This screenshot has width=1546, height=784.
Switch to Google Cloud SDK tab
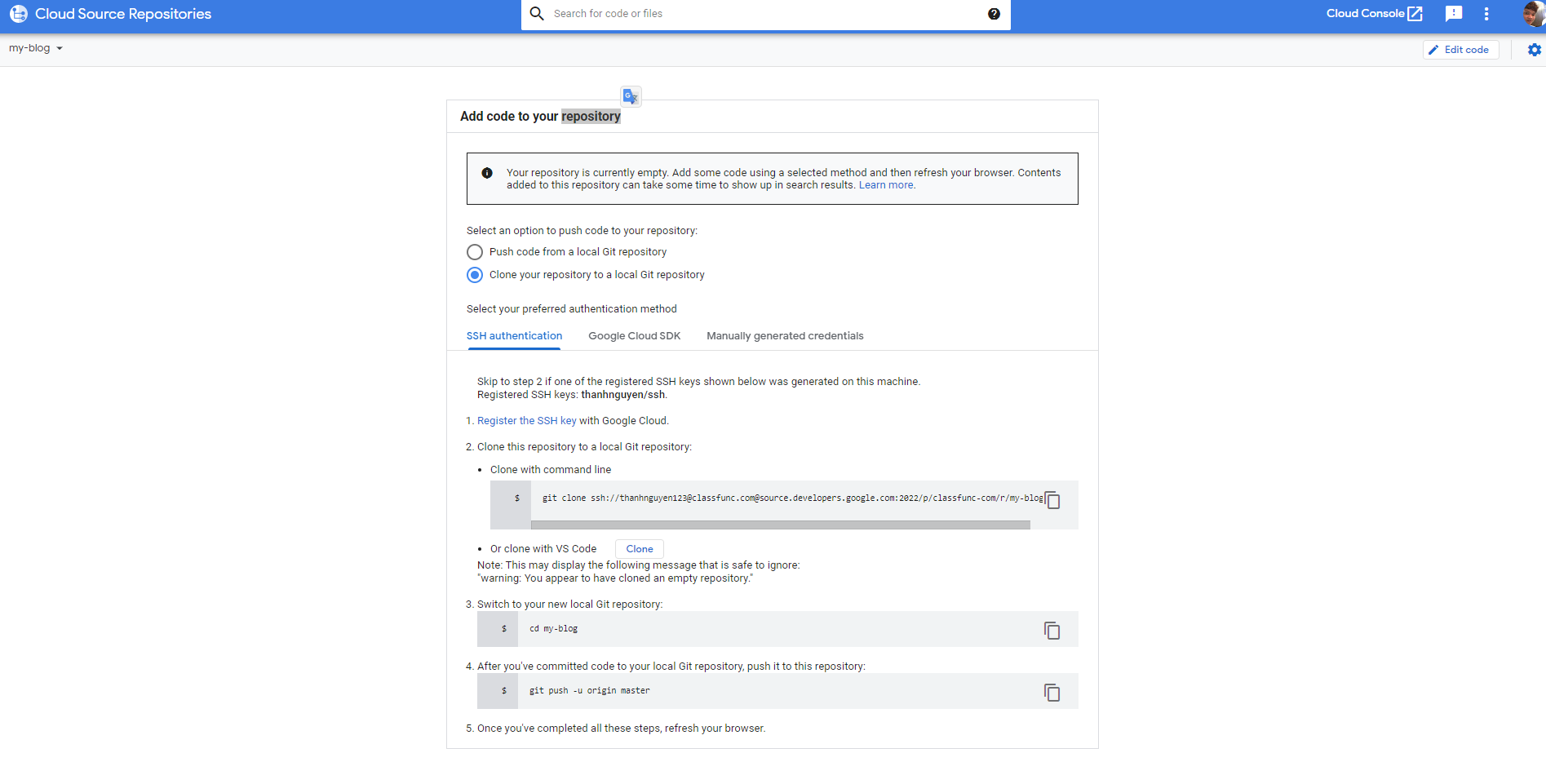click(x=634, y=336)
